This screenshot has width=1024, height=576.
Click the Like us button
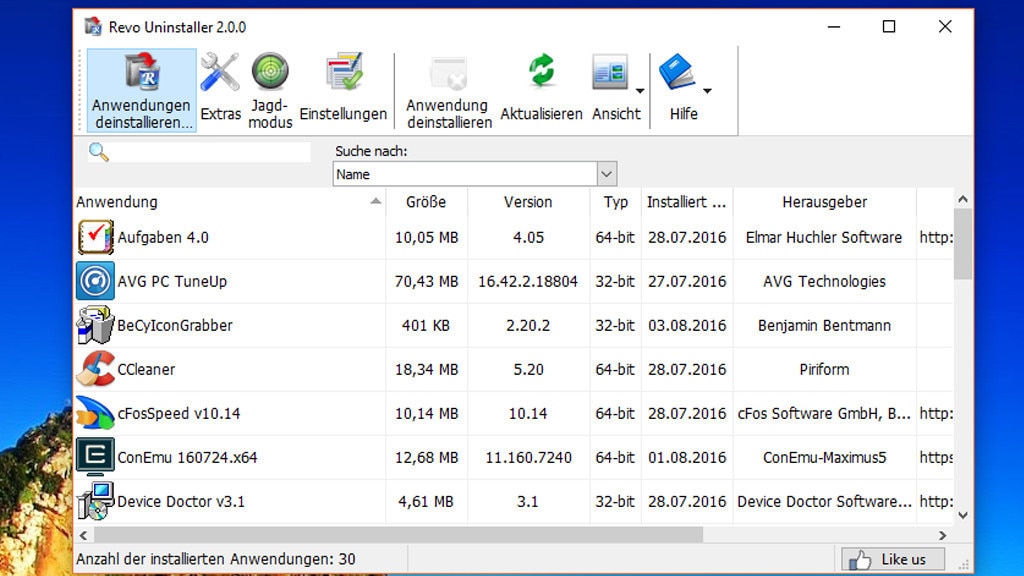coord(893,559)
